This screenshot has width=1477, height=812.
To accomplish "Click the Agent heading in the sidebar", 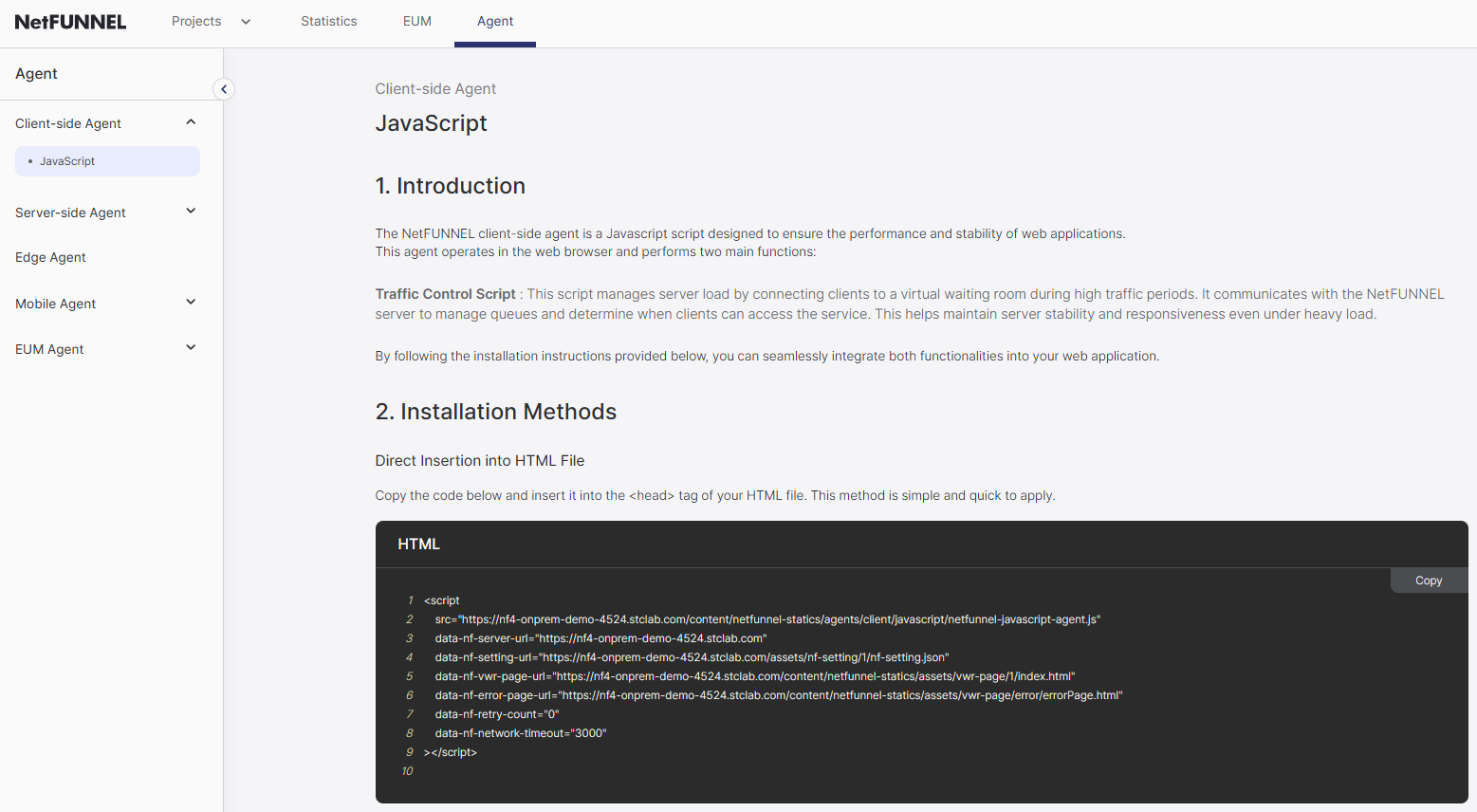I will tap(35, 73).
